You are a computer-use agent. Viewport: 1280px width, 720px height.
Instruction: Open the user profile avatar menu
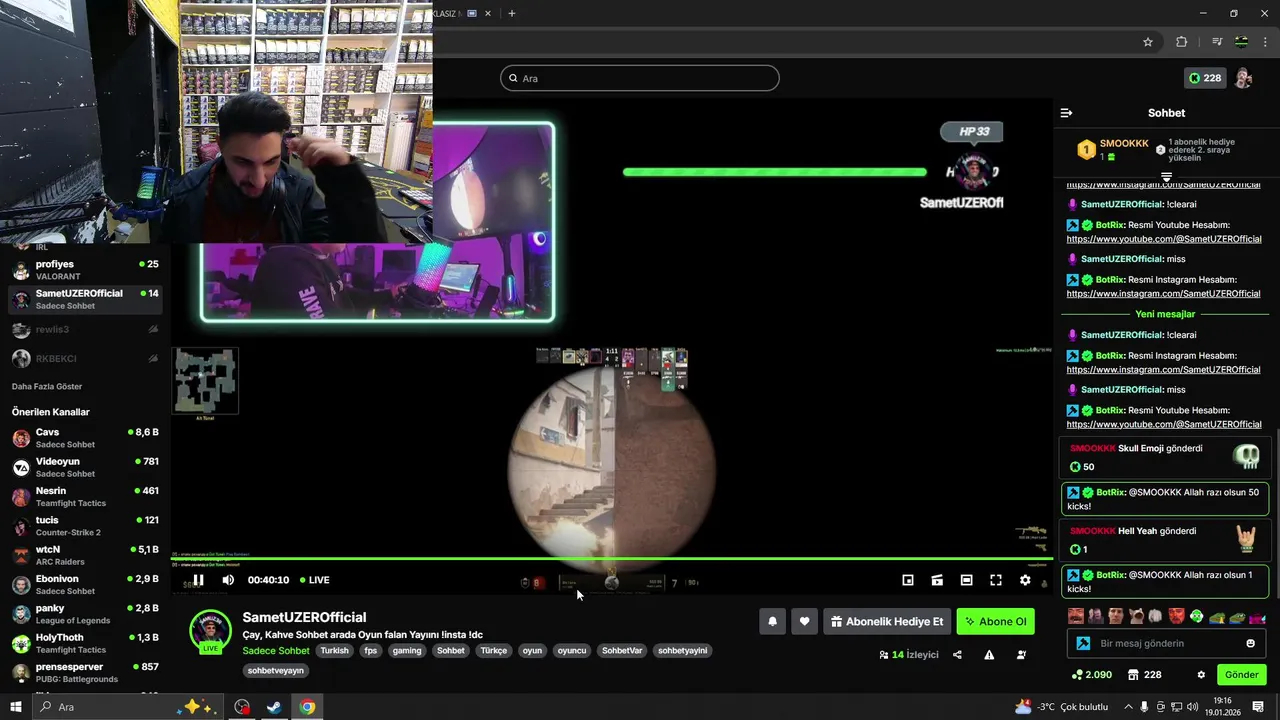[x=1243, y=78]
